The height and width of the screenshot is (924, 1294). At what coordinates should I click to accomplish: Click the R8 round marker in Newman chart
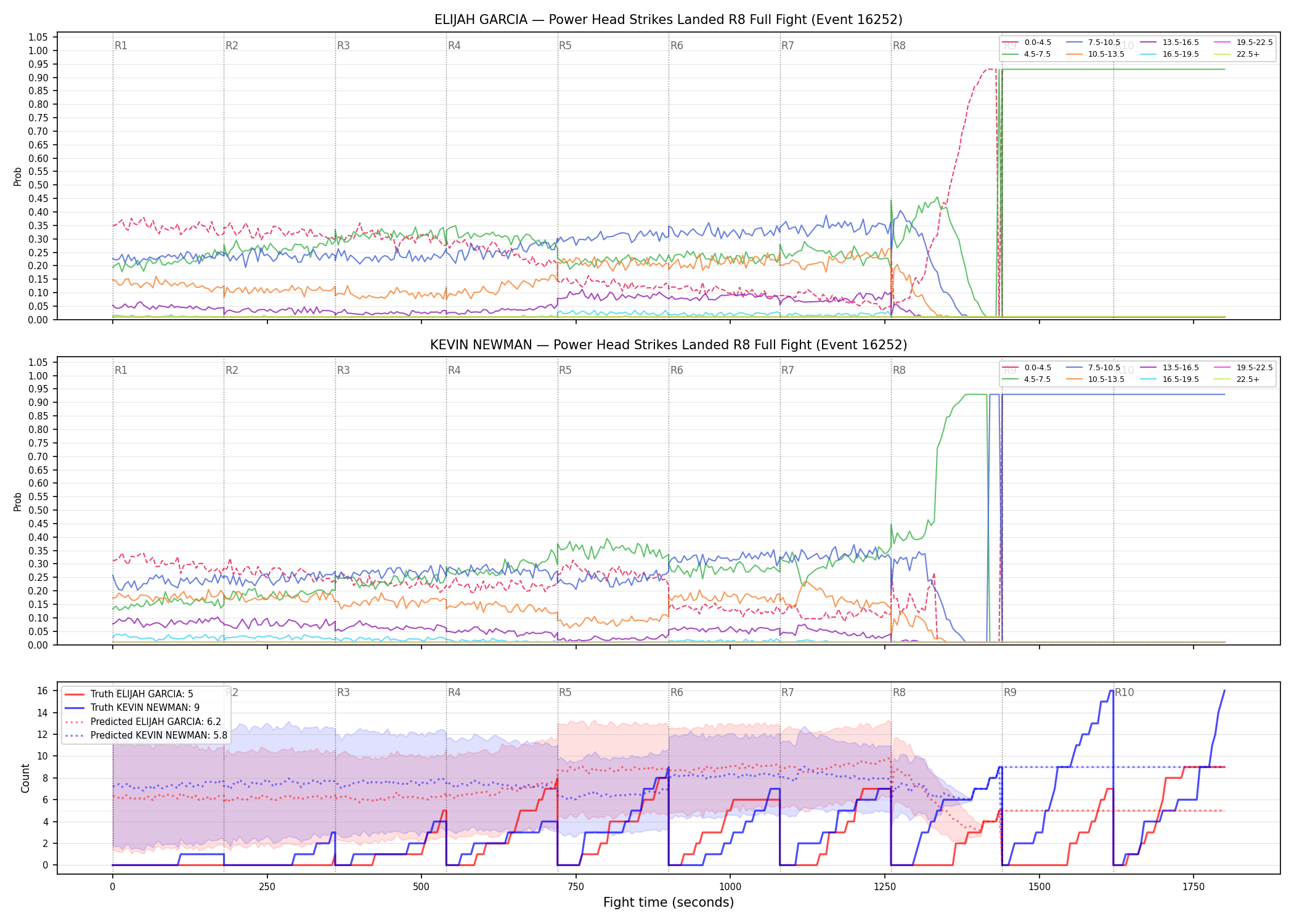pyautogui.click(x=899, y=370)
